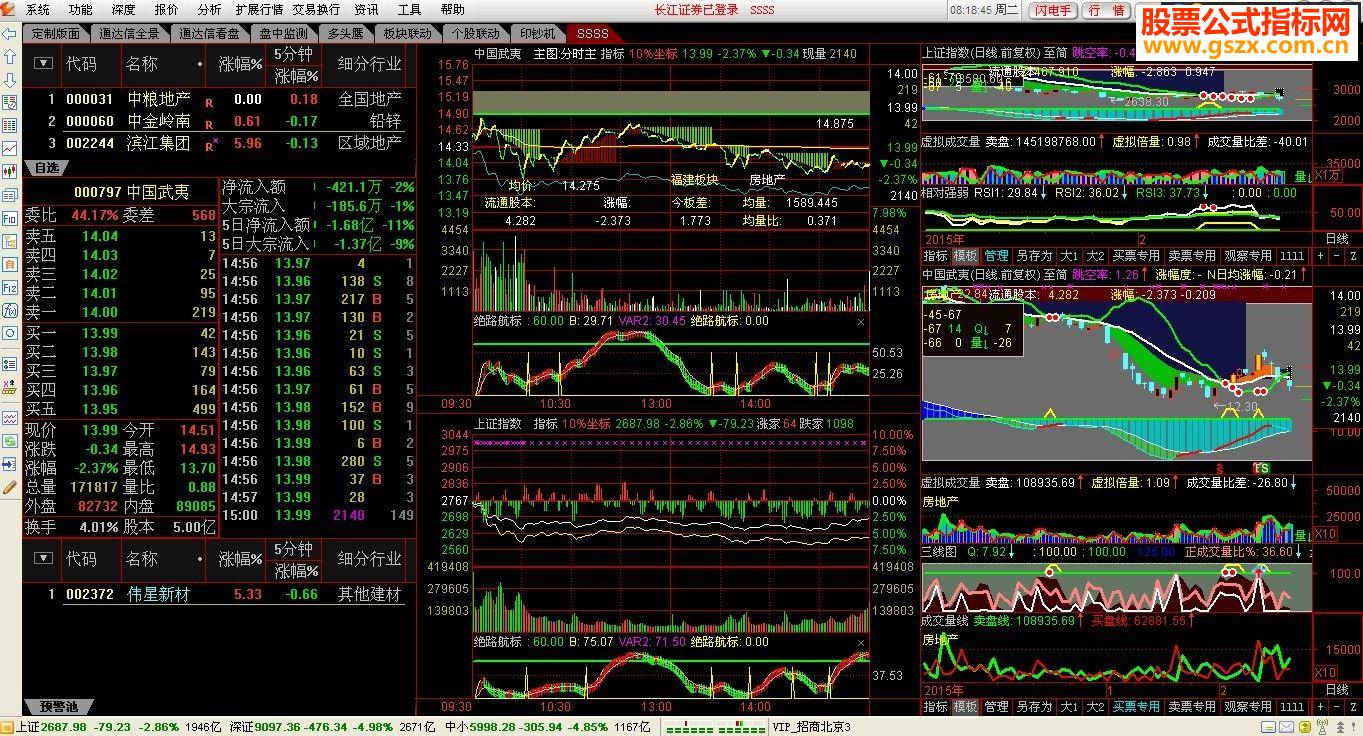The height and width of the screenshot is (736, 1363).
Task: Click the blue arrow-into-box sidebar icon
Action: 11,465
